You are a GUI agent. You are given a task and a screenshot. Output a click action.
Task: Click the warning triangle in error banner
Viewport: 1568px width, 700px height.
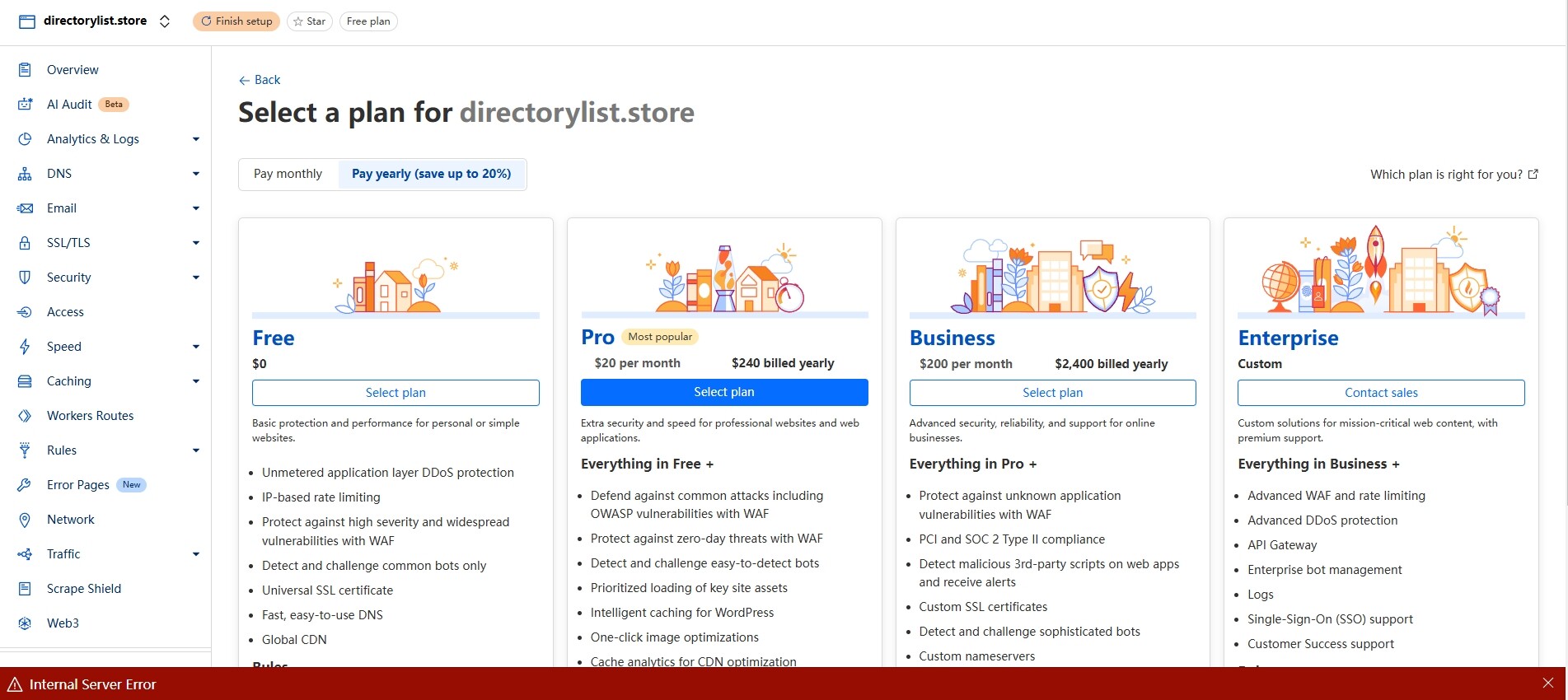point(15,684)
